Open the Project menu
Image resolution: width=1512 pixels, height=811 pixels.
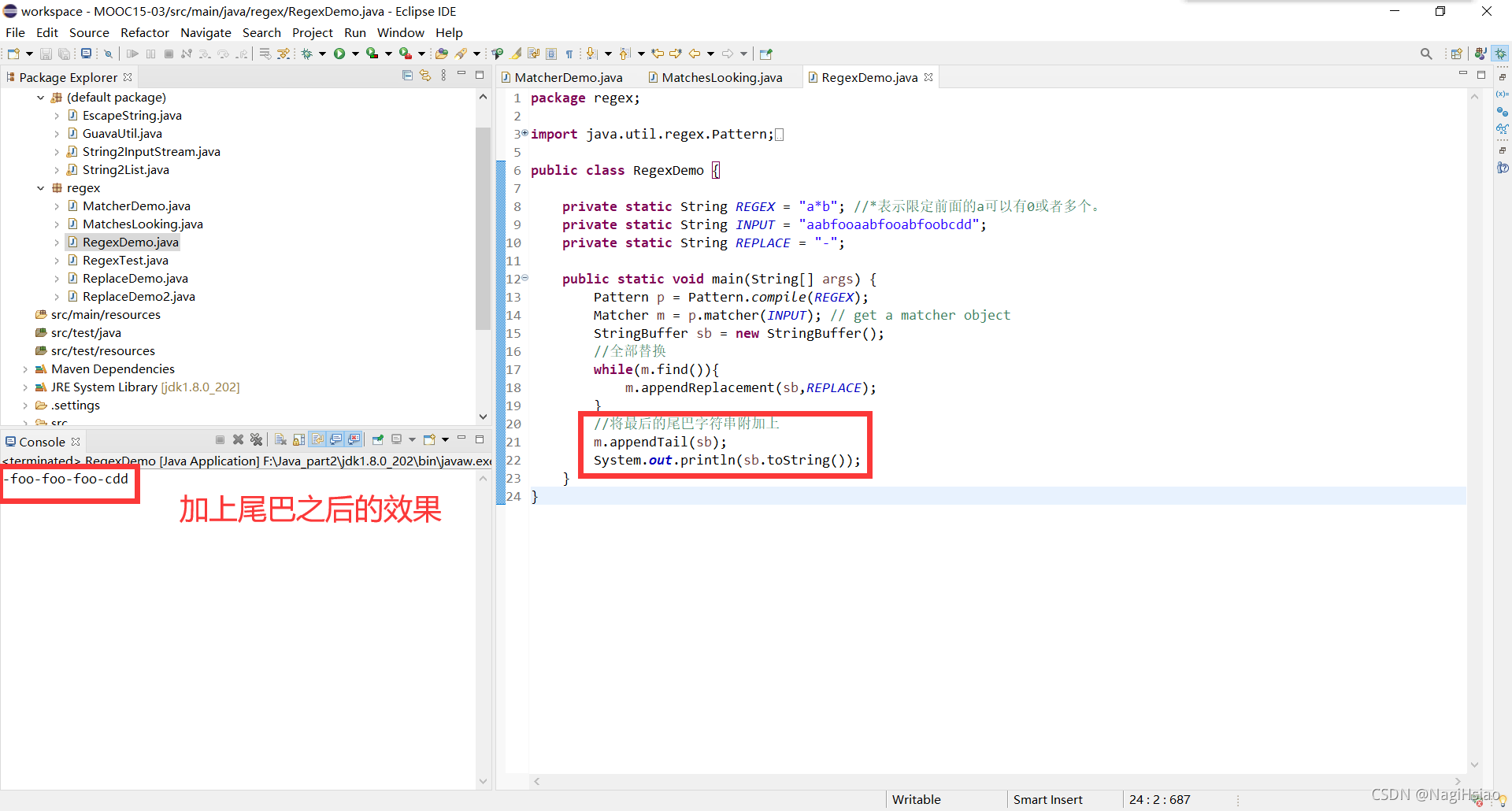pyautogui.click(x=313, y=32)
